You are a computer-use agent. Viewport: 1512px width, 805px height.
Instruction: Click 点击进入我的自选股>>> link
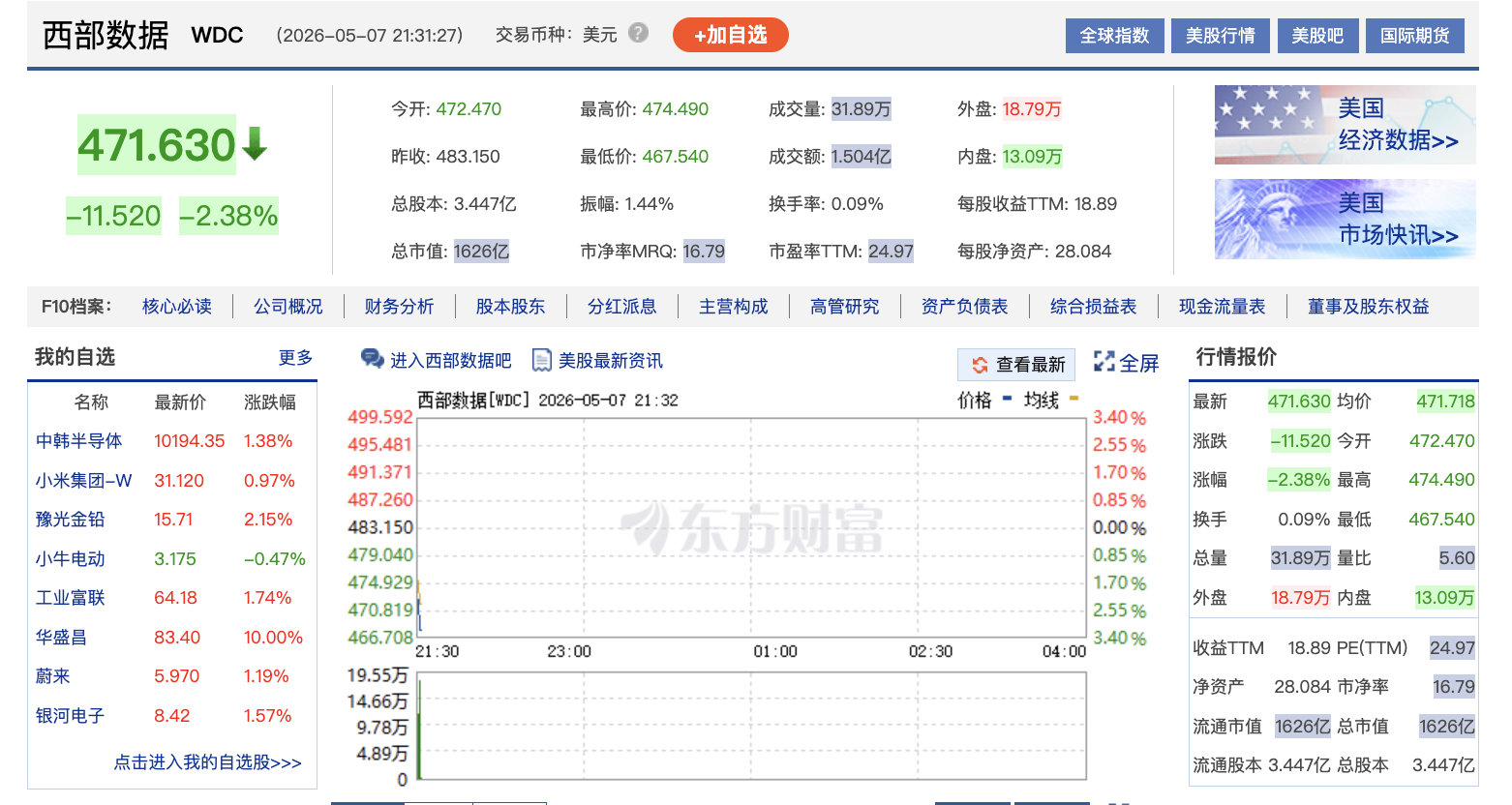coord(208,762)
